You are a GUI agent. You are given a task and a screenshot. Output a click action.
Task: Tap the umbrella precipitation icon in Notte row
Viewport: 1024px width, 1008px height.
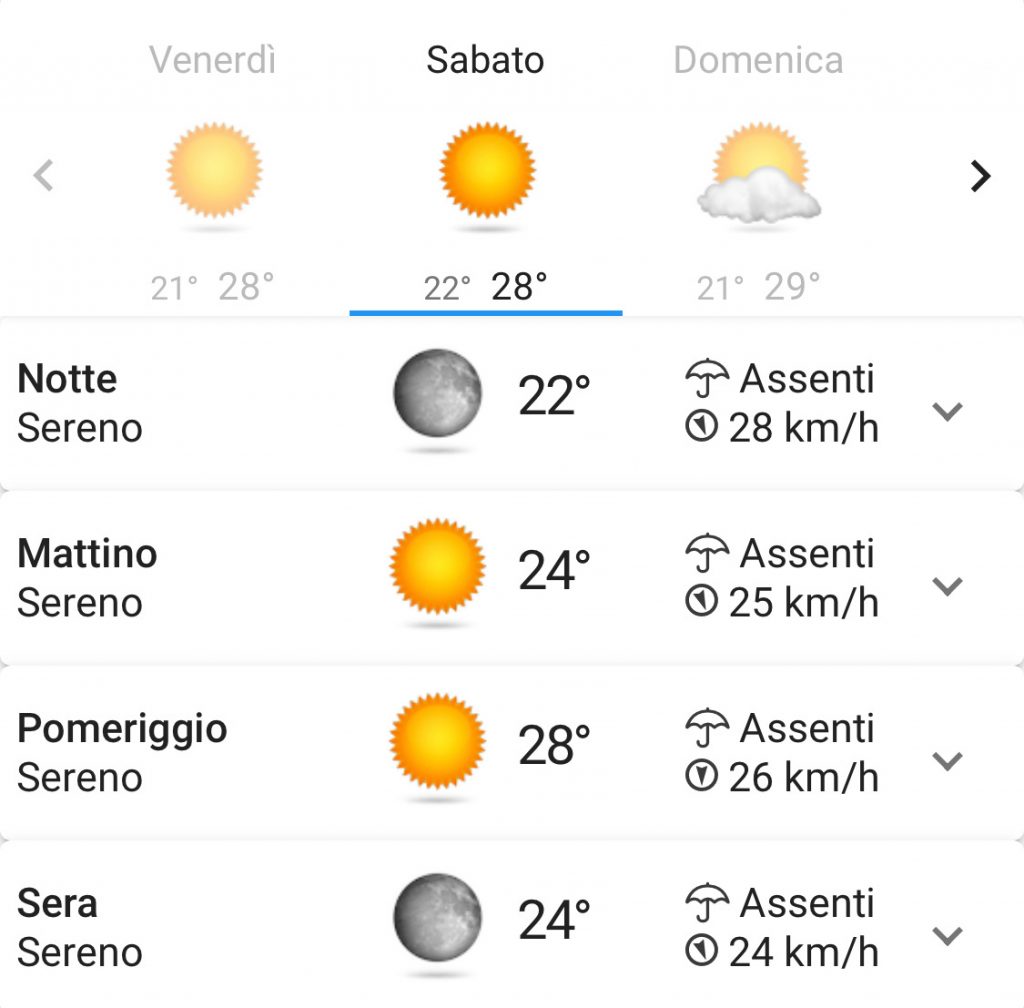[x=707, y=378]
